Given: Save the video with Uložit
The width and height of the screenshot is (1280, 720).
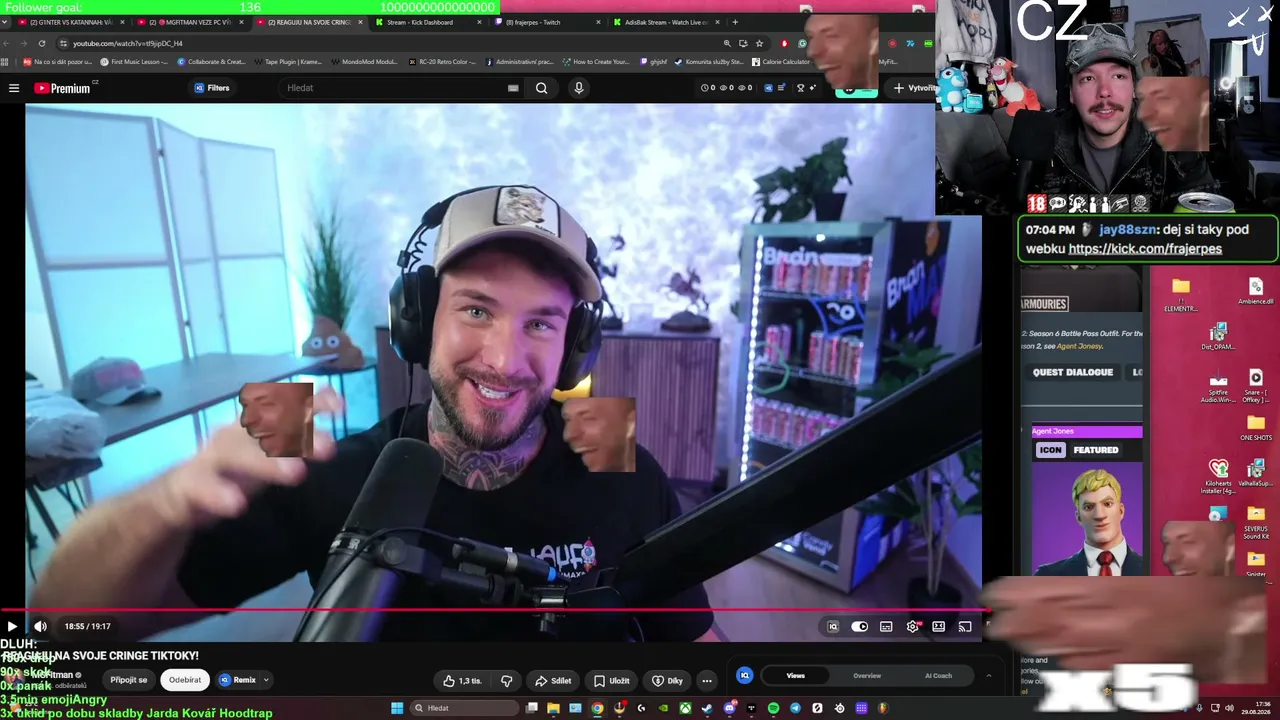Looking at the screenshot, I should tap(611, 681).
